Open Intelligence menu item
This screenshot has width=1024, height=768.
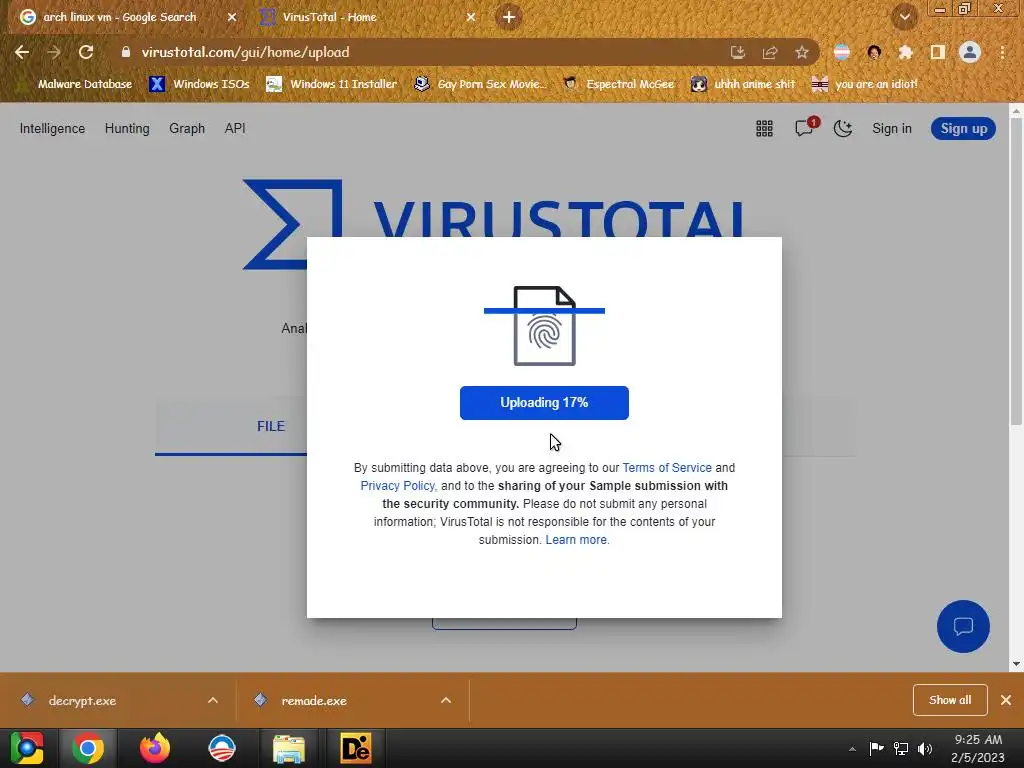52,129
